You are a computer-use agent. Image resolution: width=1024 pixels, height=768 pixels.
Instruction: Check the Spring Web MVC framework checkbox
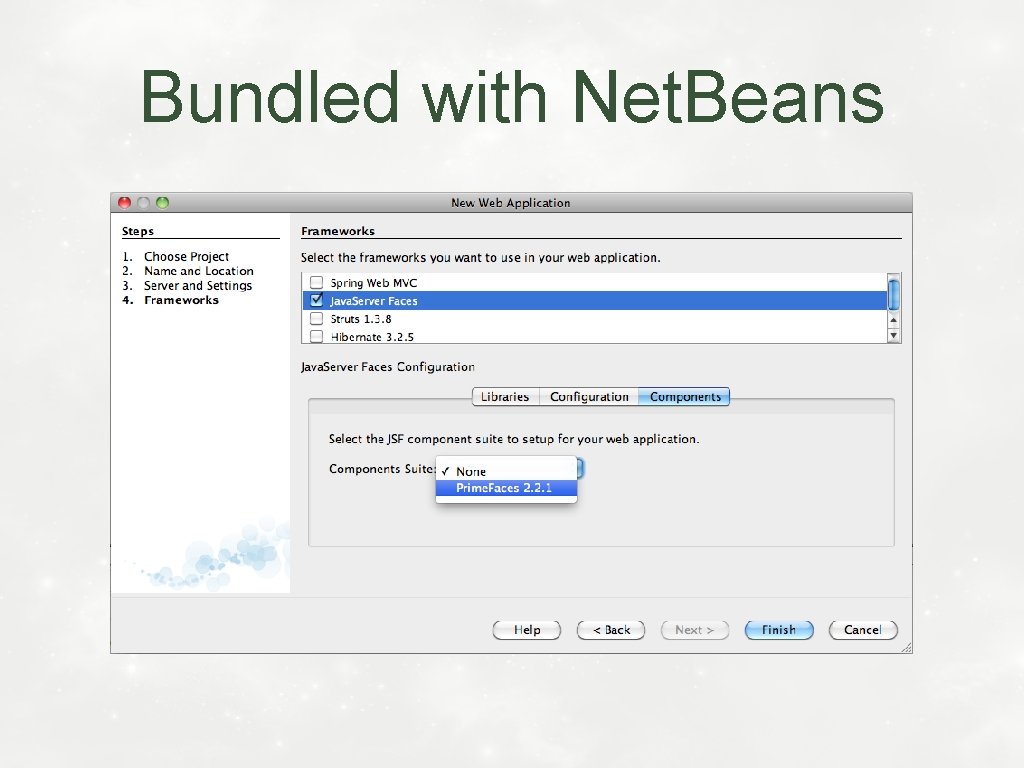tap(316, 282)
